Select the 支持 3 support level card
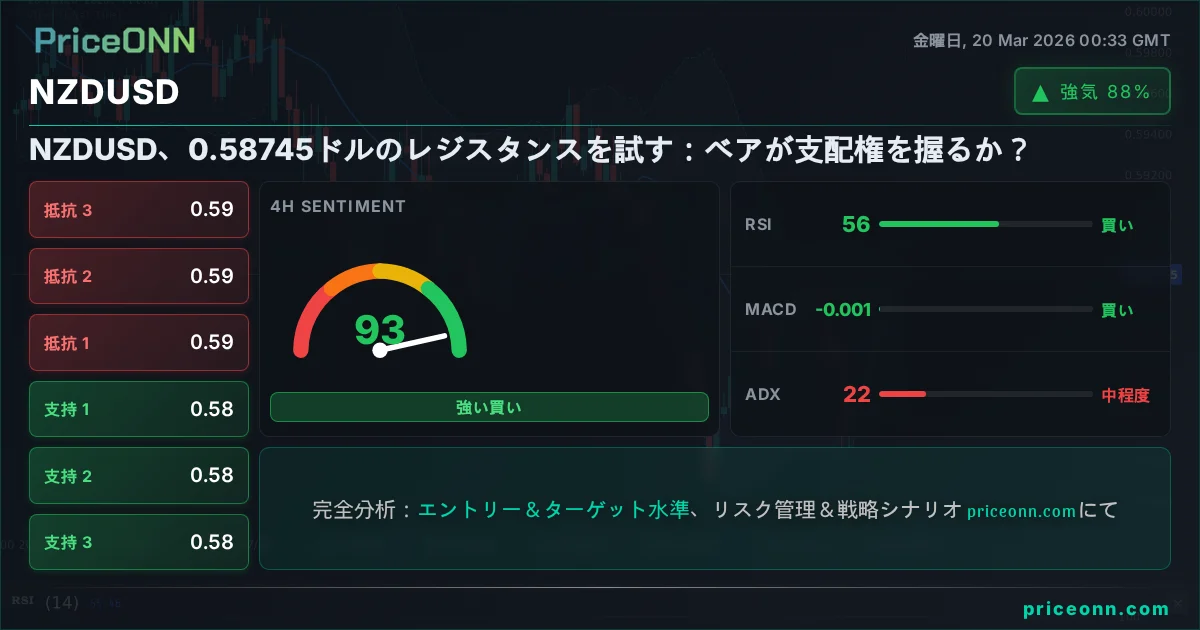Image resolution: width=1200 pixels, height=630 pixels. (139, 542)
